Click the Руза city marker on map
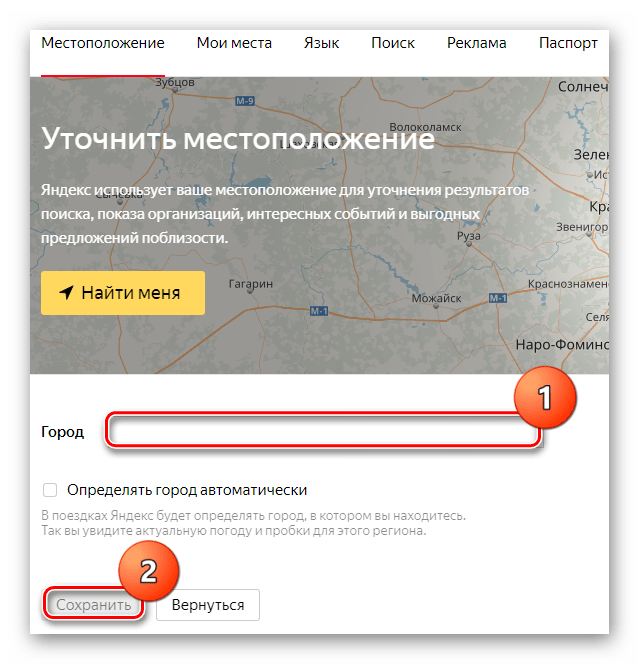Viewport: 639px width, 669px height. point(469,244)
